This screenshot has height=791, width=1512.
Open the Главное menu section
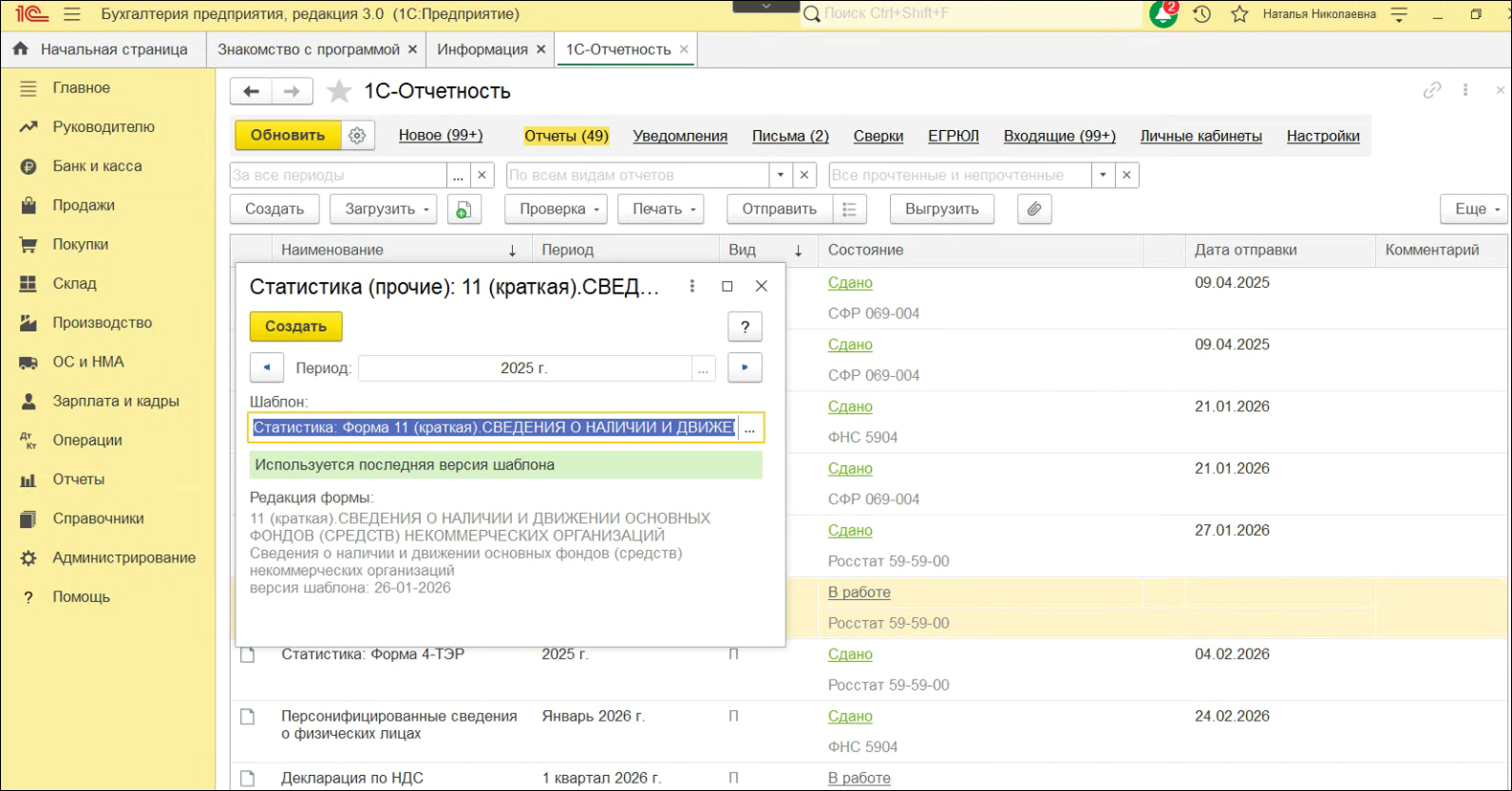coord(82,88)
